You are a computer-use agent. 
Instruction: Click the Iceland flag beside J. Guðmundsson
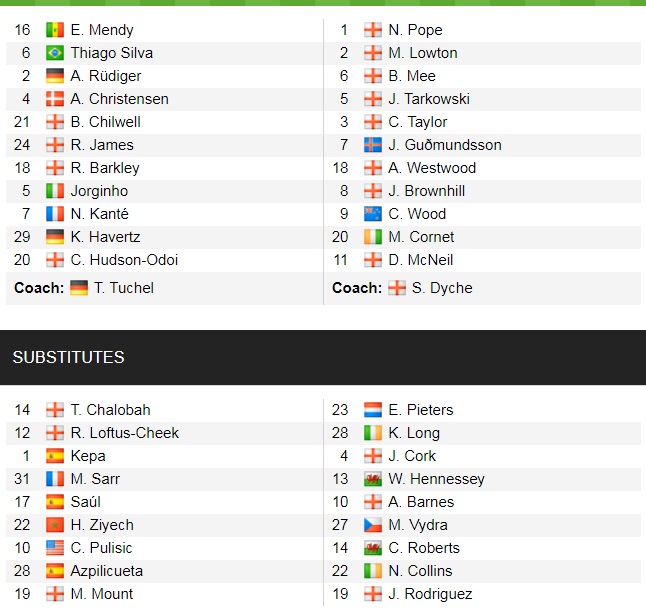coord(372,145)
